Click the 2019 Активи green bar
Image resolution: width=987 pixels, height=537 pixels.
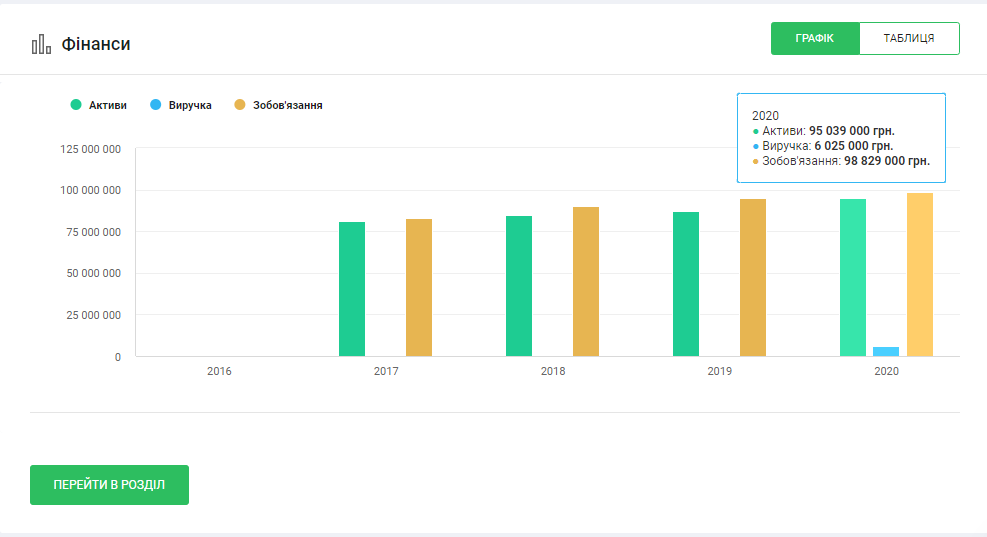pyautogui.click(x=686, y=284)
